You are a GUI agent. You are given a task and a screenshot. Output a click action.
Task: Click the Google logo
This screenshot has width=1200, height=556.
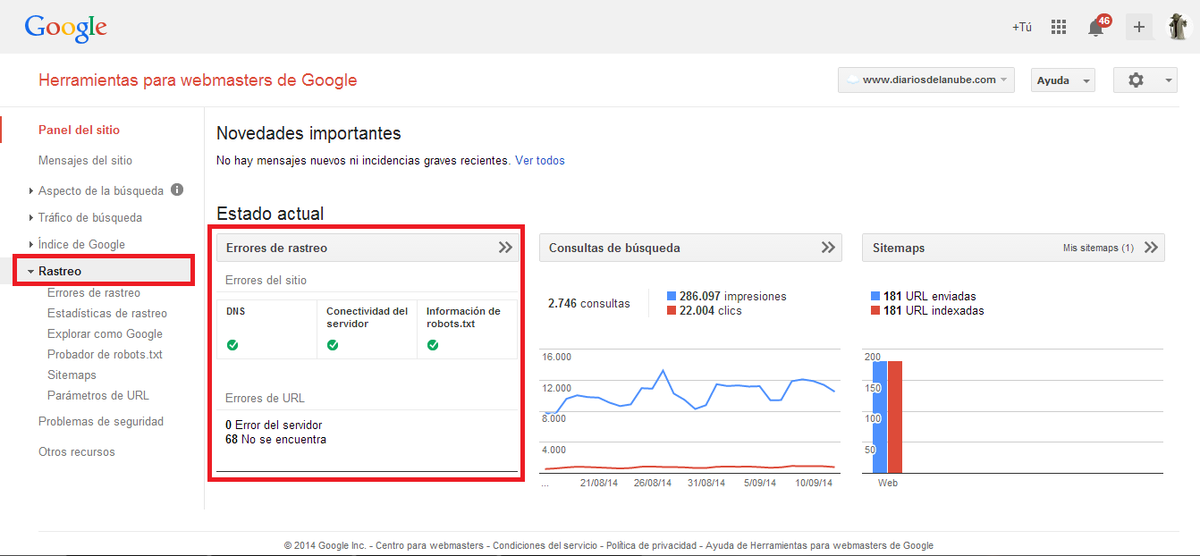coord(66,28)
